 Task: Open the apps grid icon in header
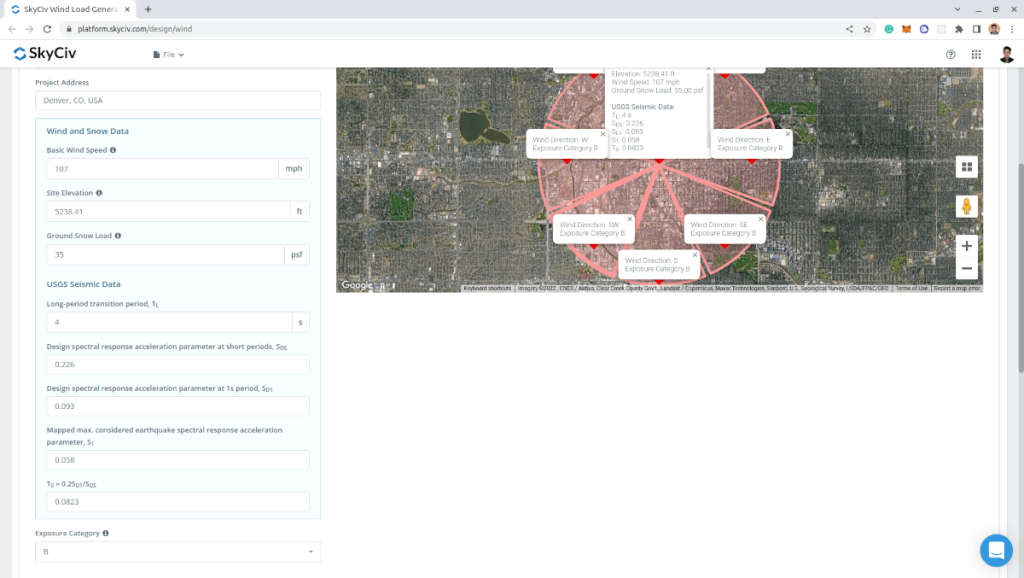[x=976, y=54]
